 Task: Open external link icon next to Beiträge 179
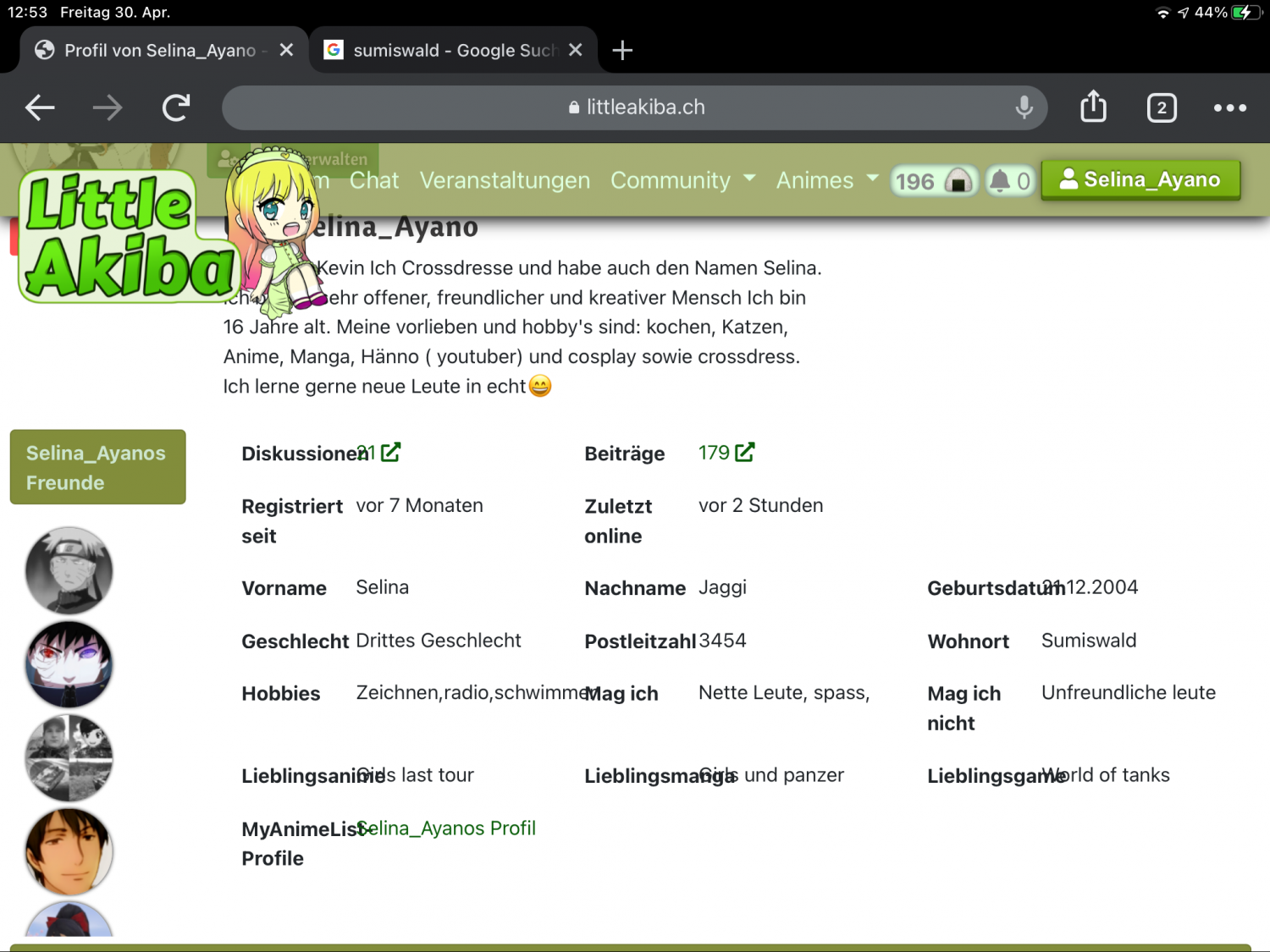pyautogui.click(x=744, y=453)
